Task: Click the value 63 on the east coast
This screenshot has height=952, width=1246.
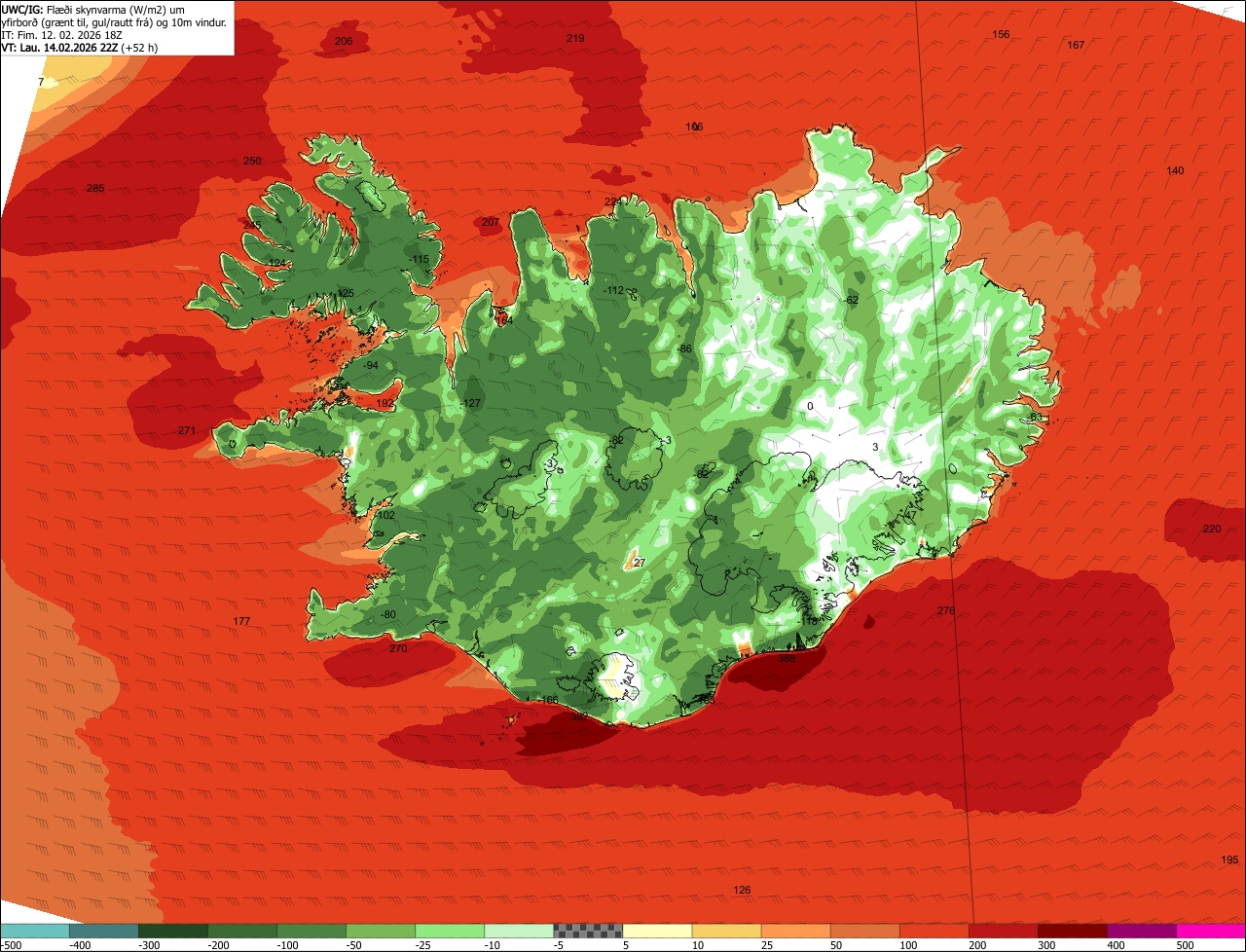Action: 1036,417
